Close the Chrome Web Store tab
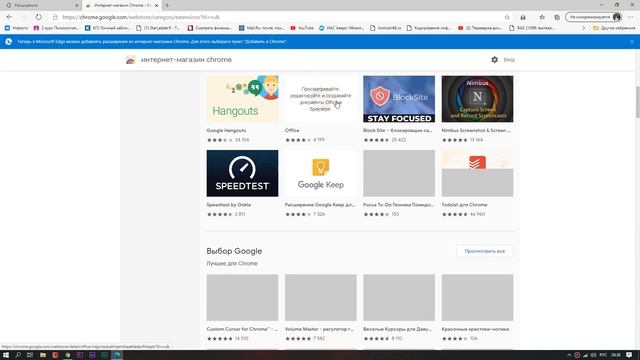Screen dimensions: 640x360 [x=156, y=5]
